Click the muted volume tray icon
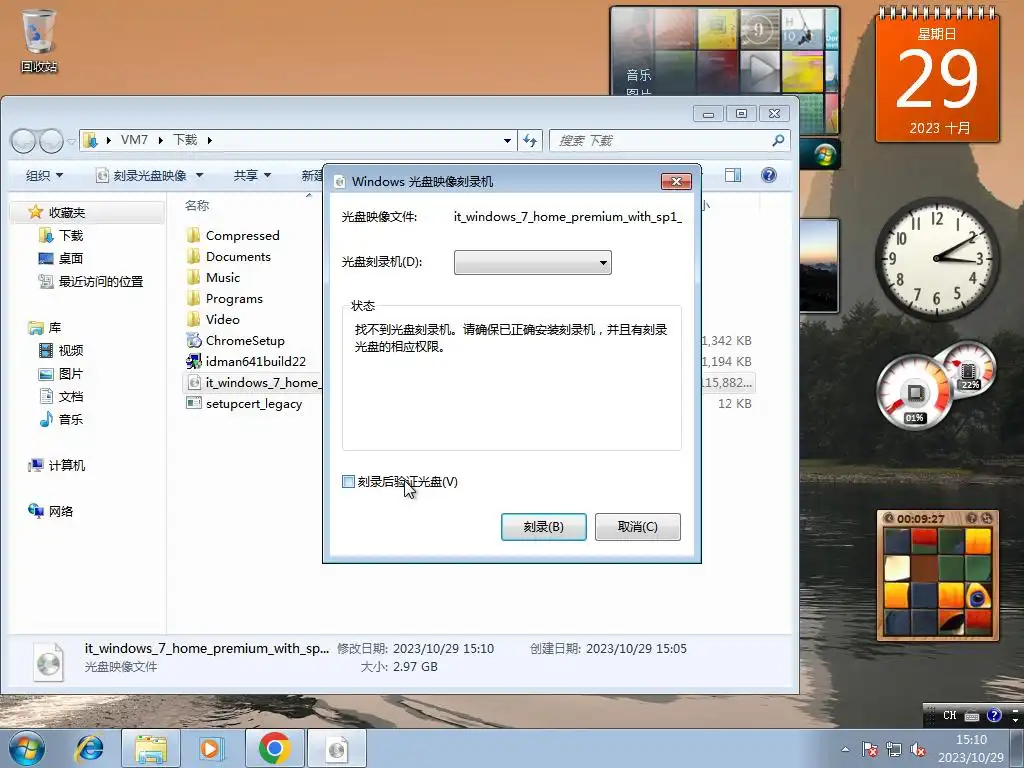Image resolution: width=1024 pixels, height=768 pixels. click(x=918, y=750)
